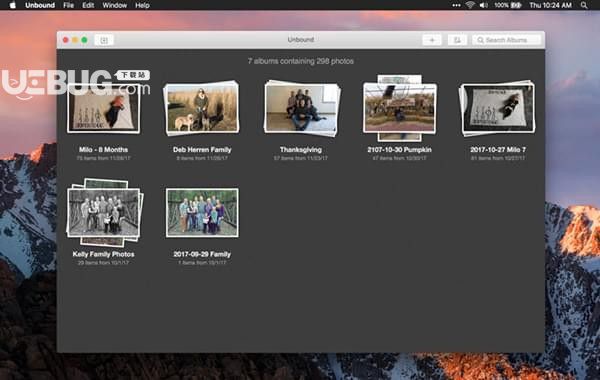This screenshot has height=380, width=600.
Task: Click the 'Thanksgiving' album title
Action: [301, 150]
